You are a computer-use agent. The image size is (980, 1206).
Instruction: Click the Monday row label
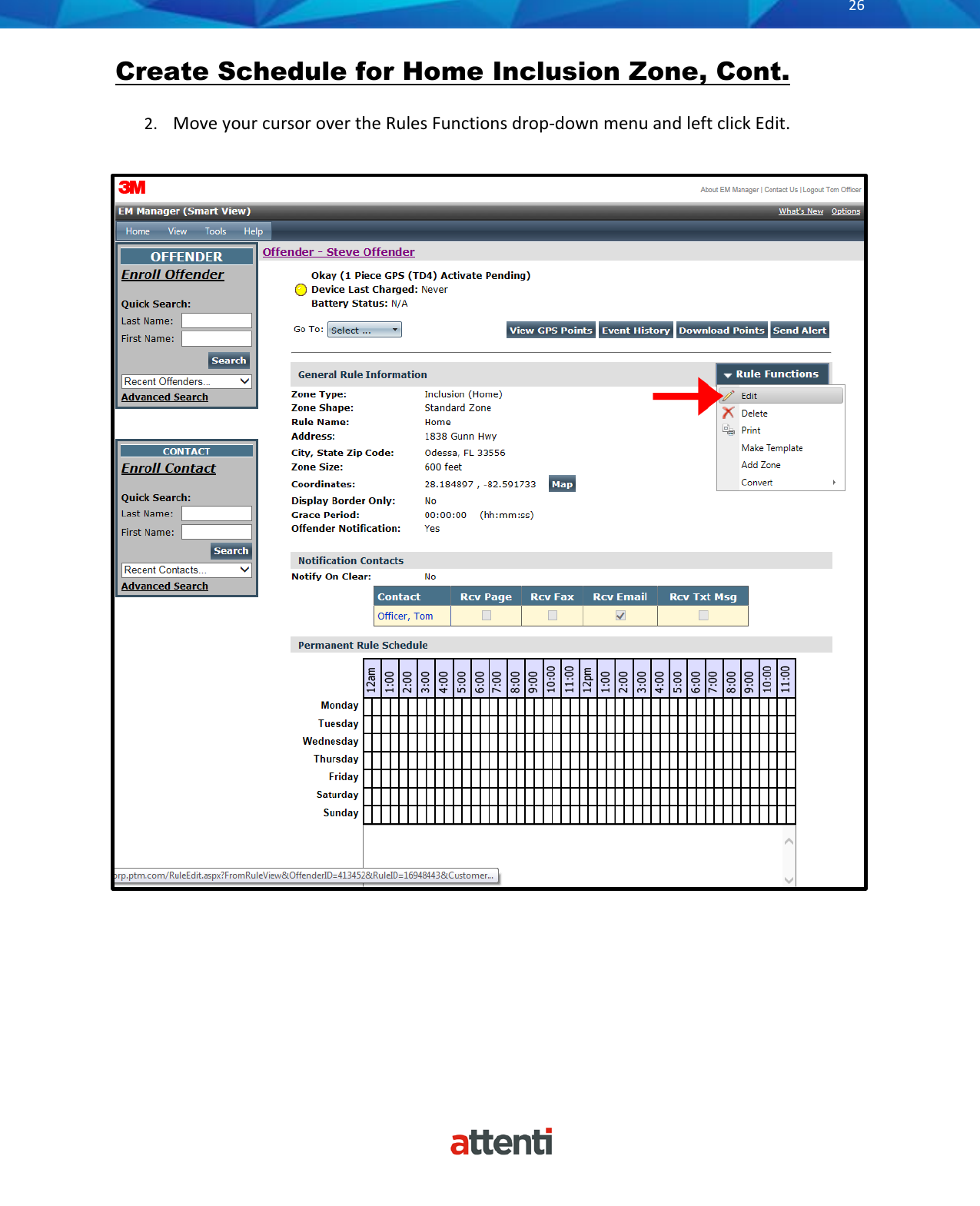[340, 706]
